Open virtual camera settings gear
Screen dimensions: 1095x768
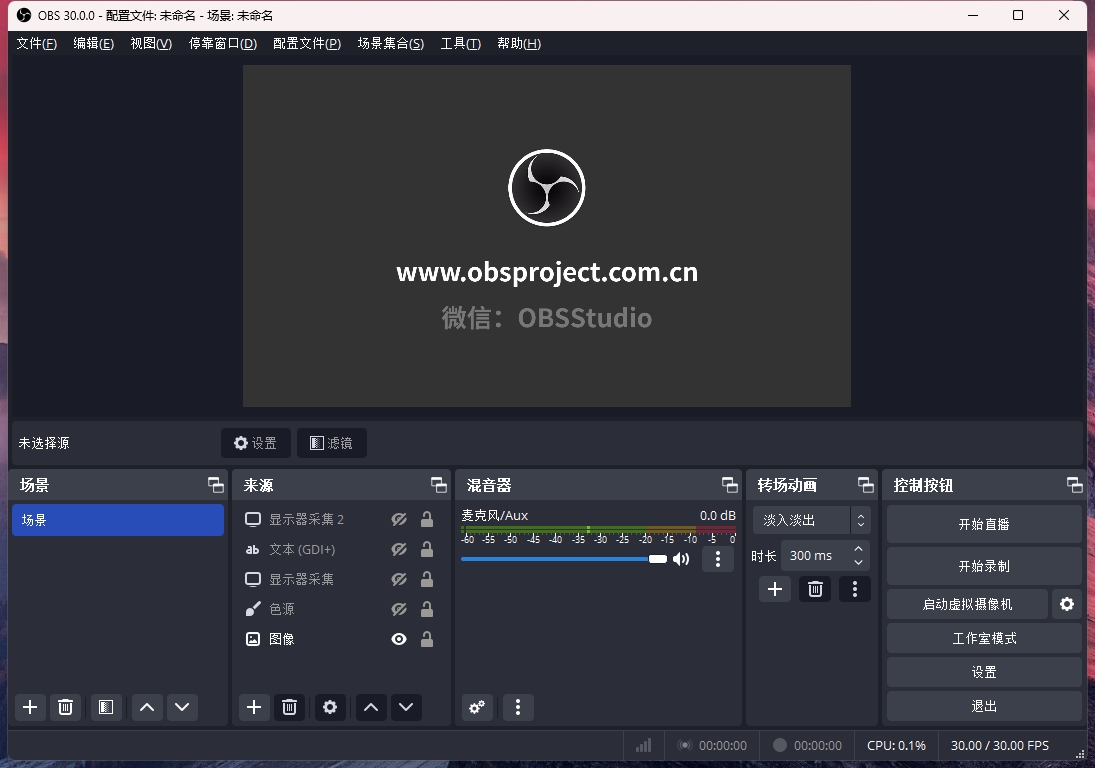coord(1067,604)
